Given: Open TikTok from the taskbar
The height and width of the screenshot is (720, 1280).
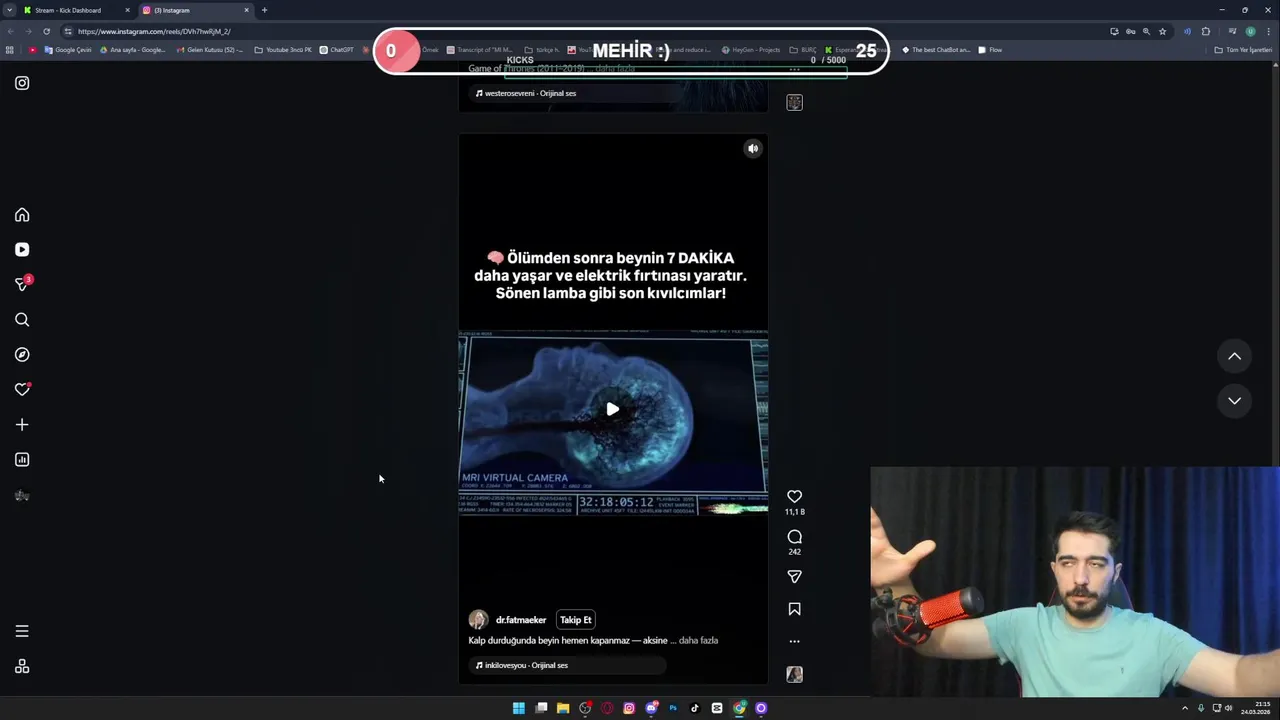Looking at the screenshot, I should pos(695,708).
